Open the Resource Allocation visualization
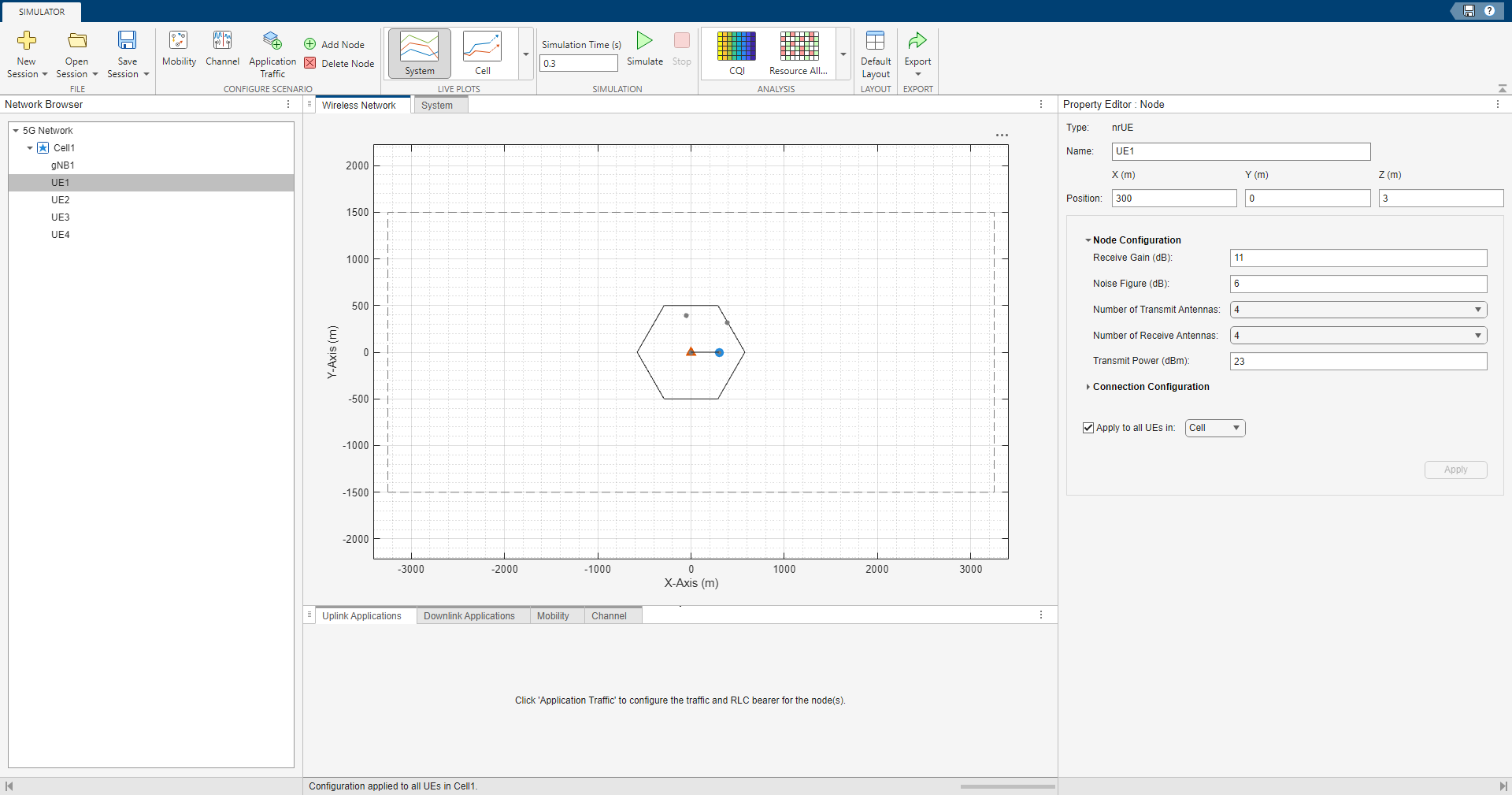Image resolution: width=1512 pixels, height=795 pixels. (x=797, y=52)
